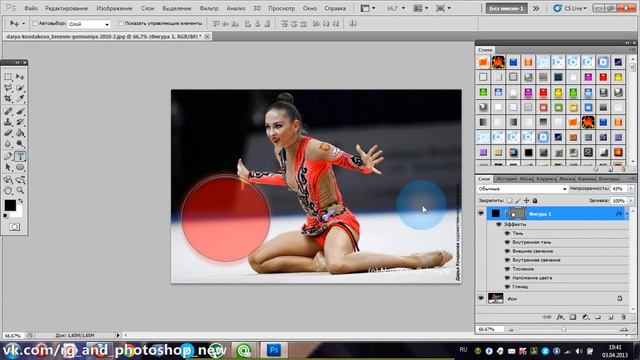
Task: Click the RU language indicator
Action: click(463, 350)
